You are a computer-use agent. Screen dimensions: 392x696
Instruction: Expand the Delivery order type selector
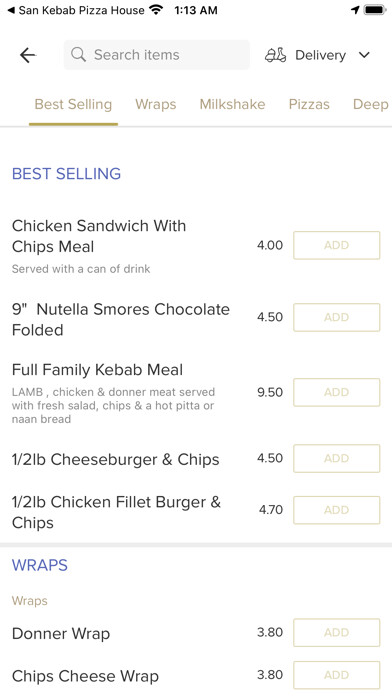317,55
